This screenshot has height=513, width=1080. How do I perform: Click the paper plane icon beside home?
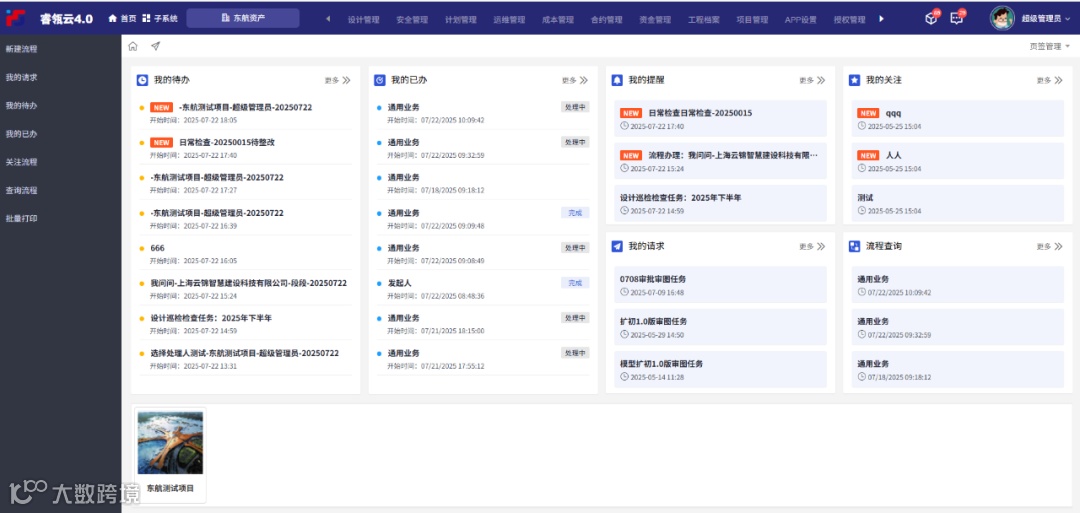(x=156, y=46)
